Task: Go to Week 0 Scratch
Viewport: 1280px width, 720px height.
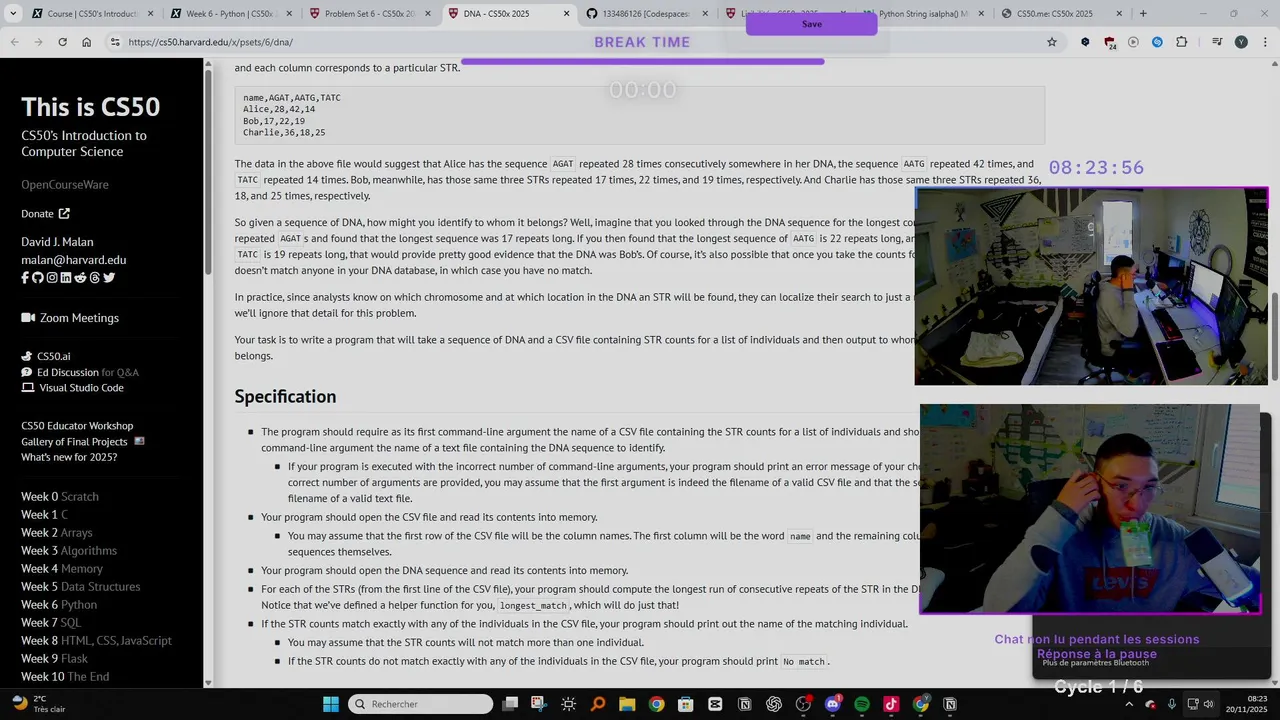Action: (x=60, y=497)
